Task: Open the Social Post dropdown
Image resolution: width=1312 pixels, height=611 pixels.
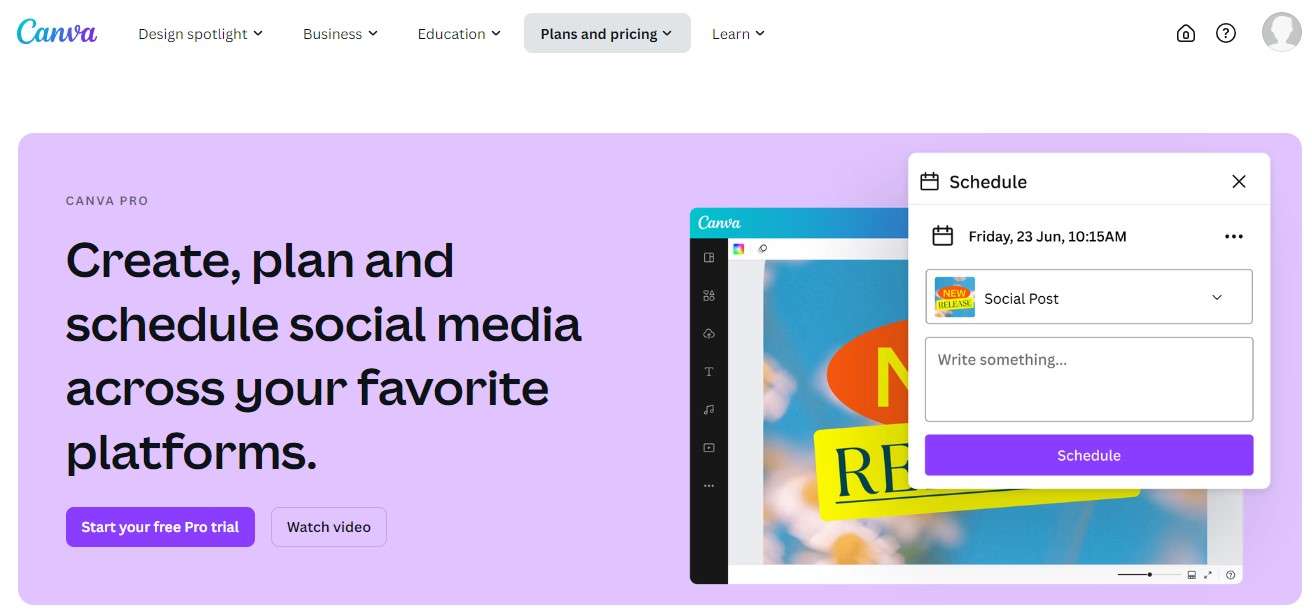Action: [1218, 297]
